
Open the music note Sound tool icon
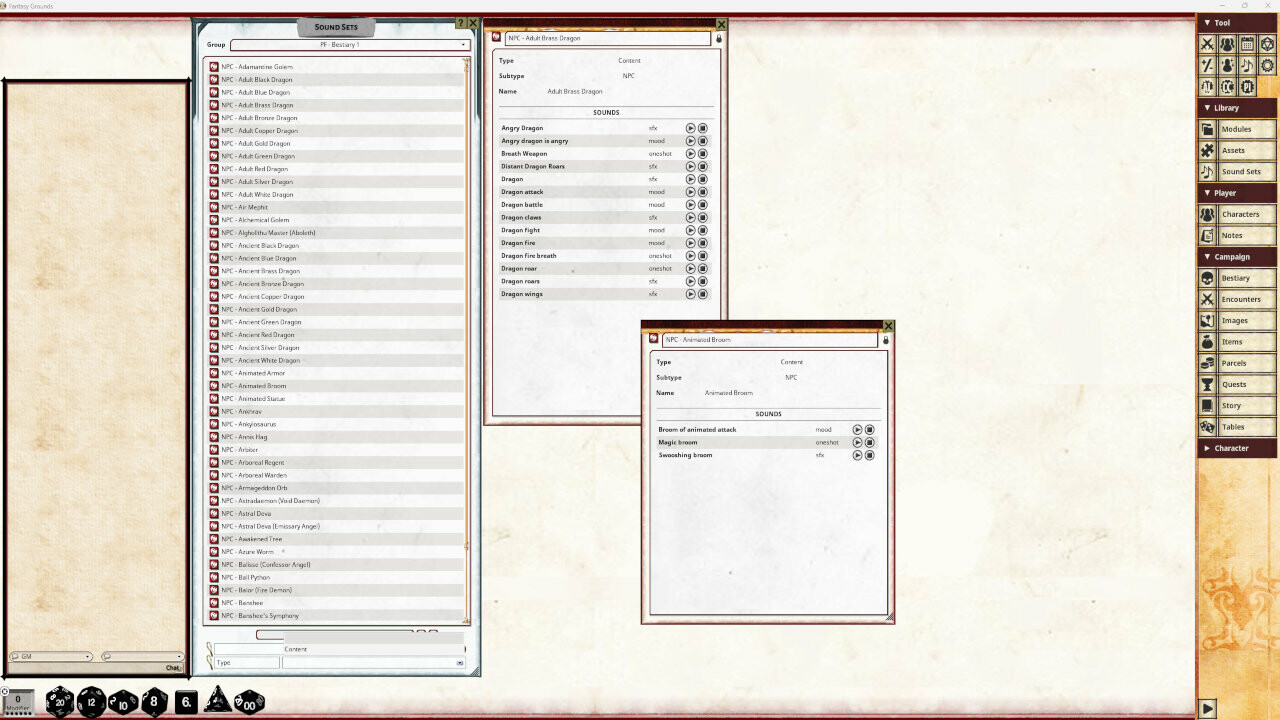pyautogui.click(x=1249, y=64)
